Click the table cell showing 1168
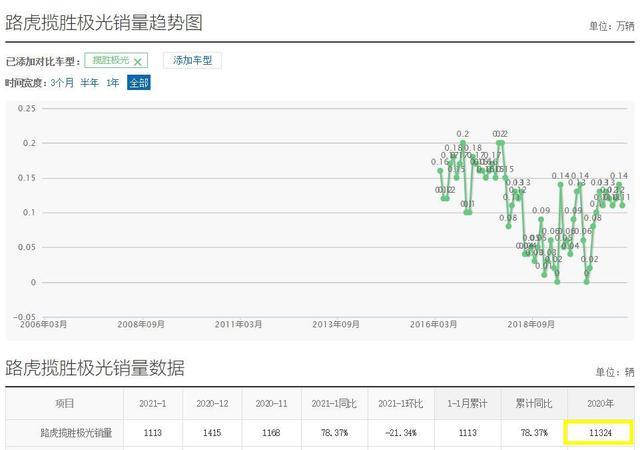The image size is (640, 450). coord(271,432)
